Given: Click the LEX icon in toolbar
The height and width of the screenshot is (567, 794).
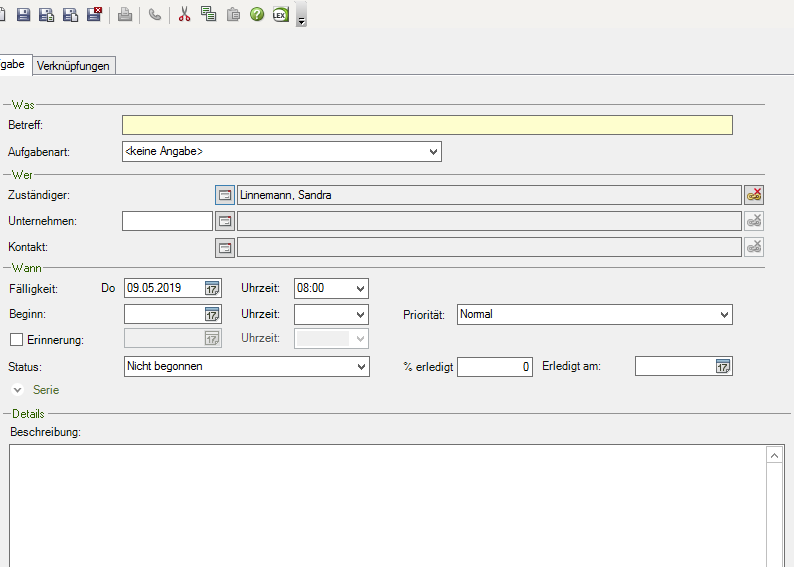Looking at the screenshot, I should coord(281,15).
